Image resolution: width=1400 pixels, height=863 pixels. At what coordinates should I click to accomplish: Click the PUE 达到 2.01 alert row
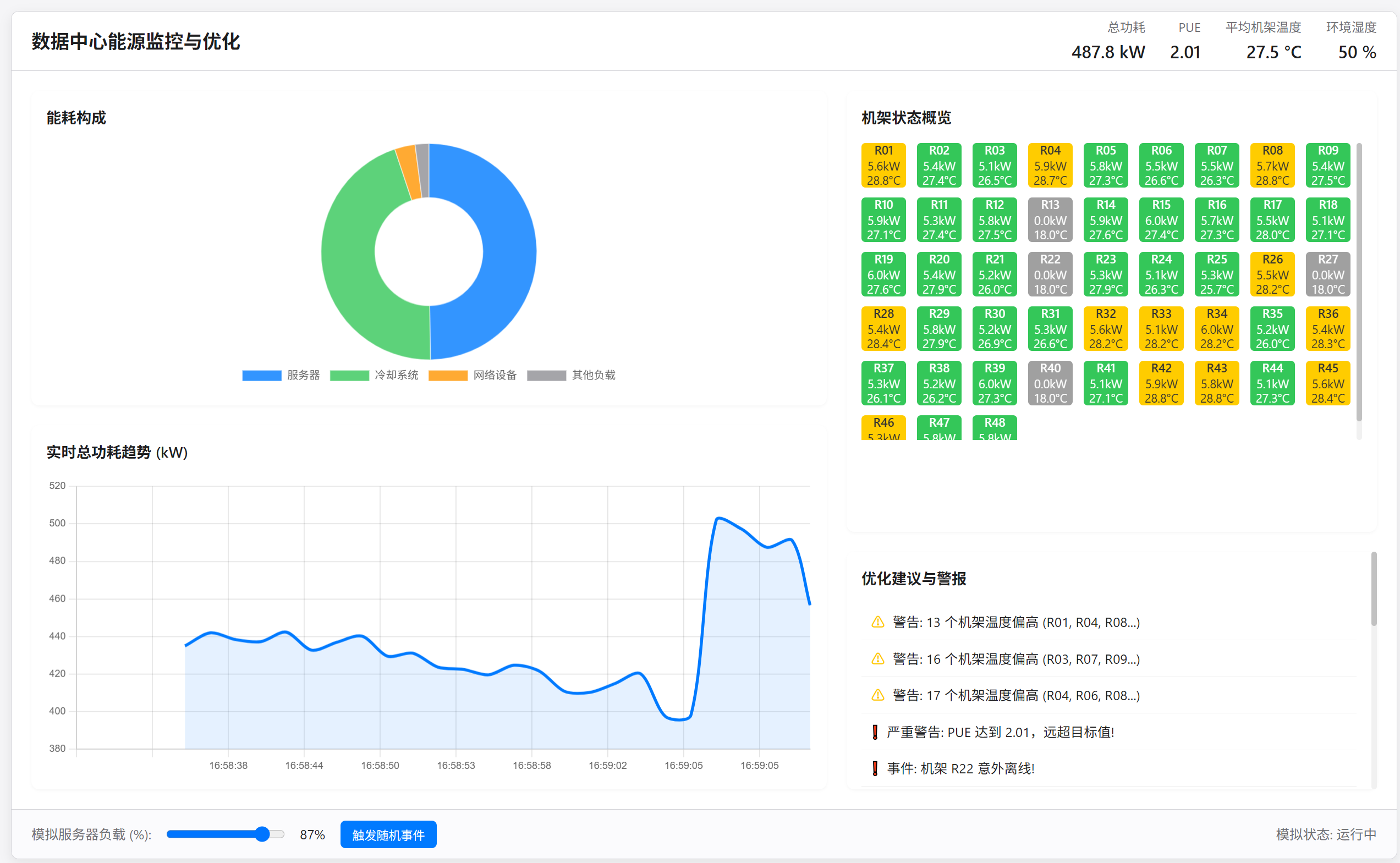point(1000,732)
